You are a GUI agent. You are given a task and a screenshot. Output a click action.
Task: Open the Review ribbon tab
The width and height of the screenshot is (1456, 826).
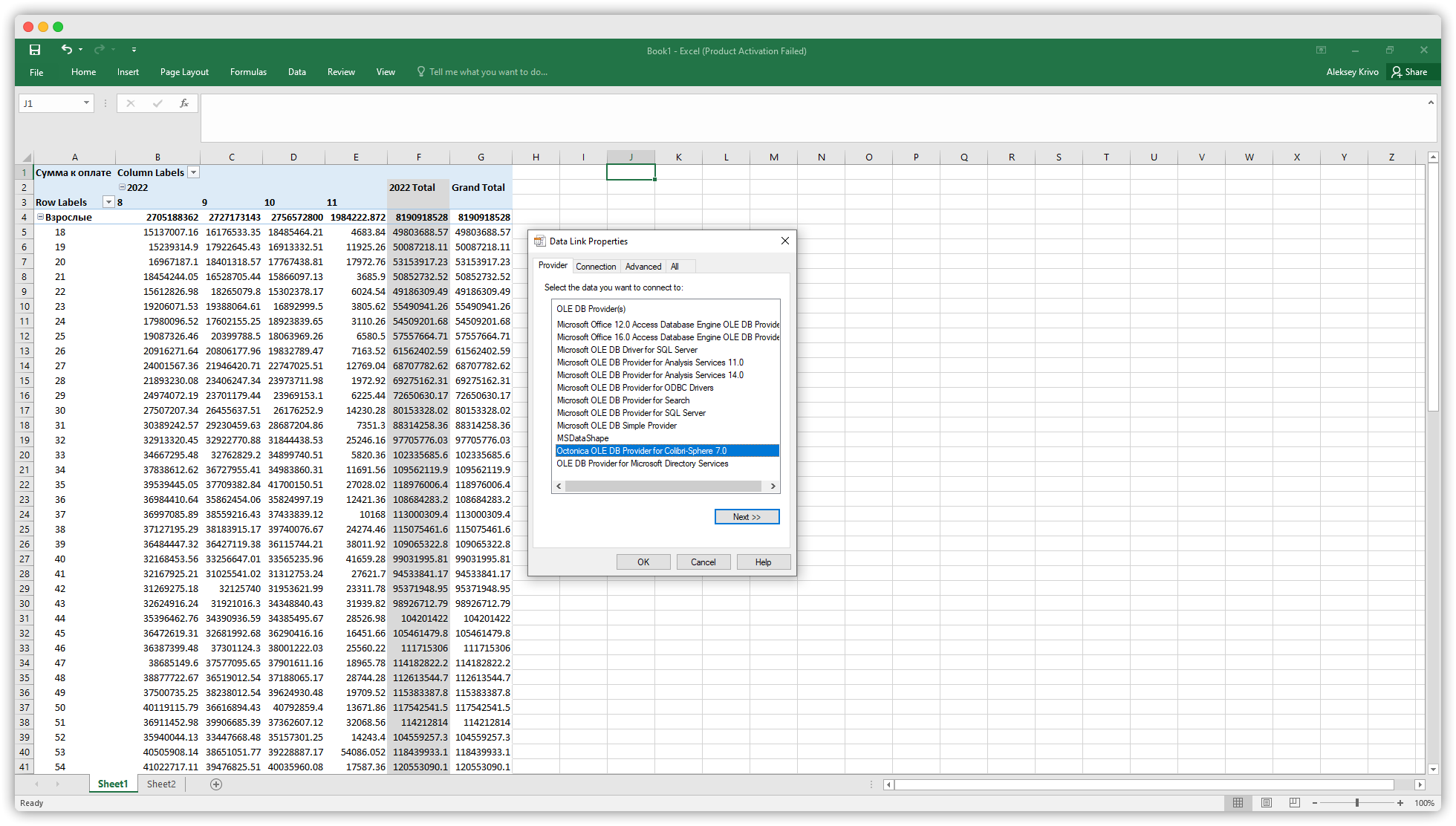point(341,72)
